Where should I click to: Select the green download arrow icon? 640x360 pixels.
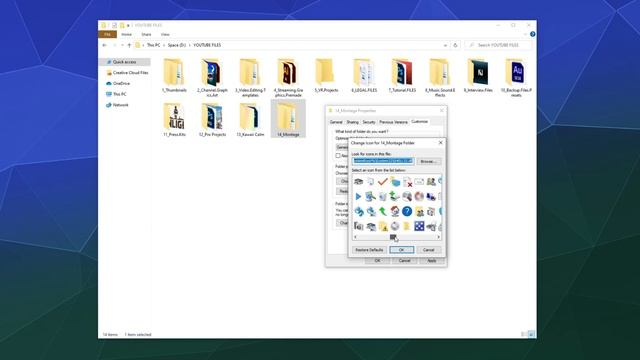point(395,196)
